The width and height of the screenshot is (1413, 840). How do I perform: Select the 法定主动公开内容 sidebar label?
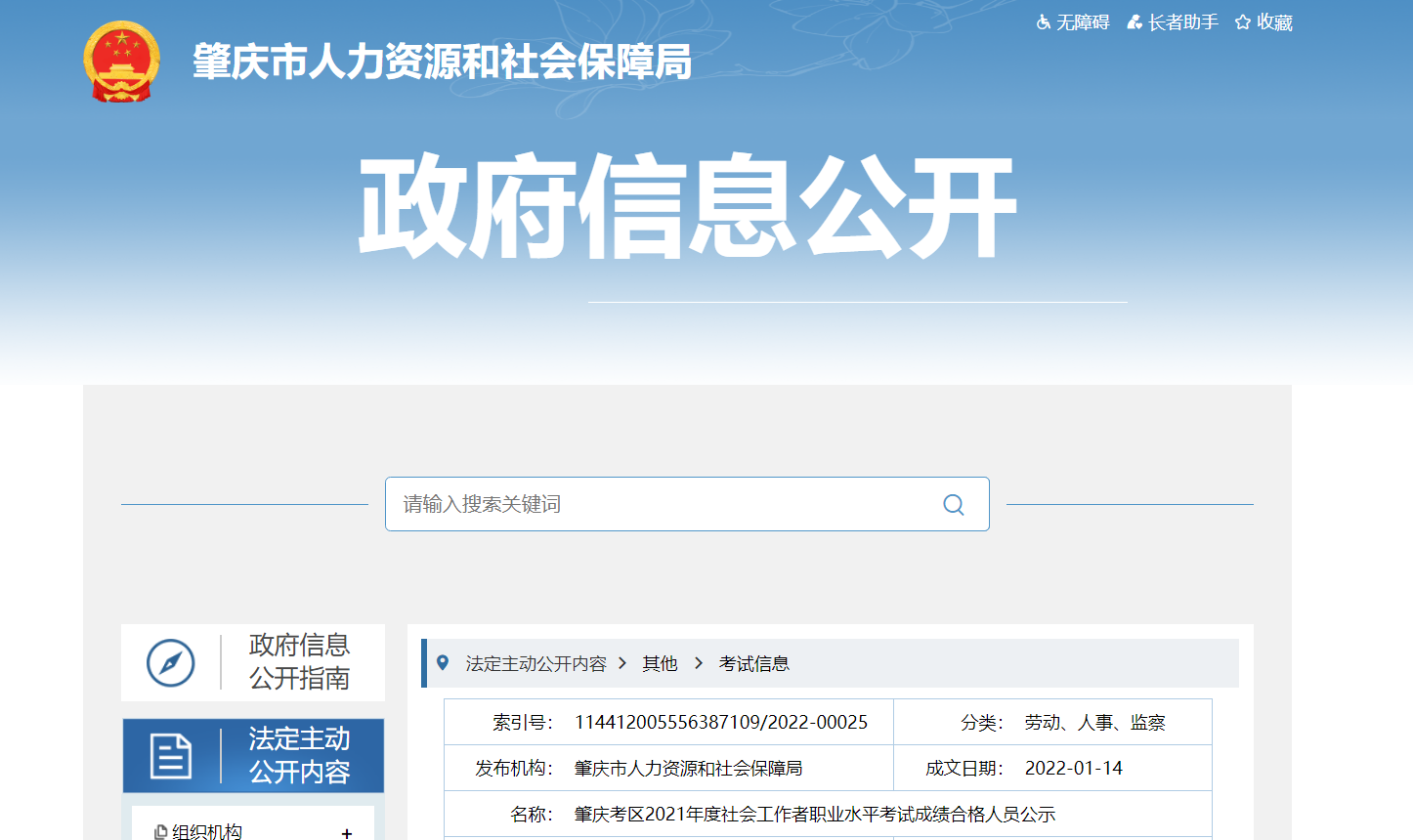299,756
